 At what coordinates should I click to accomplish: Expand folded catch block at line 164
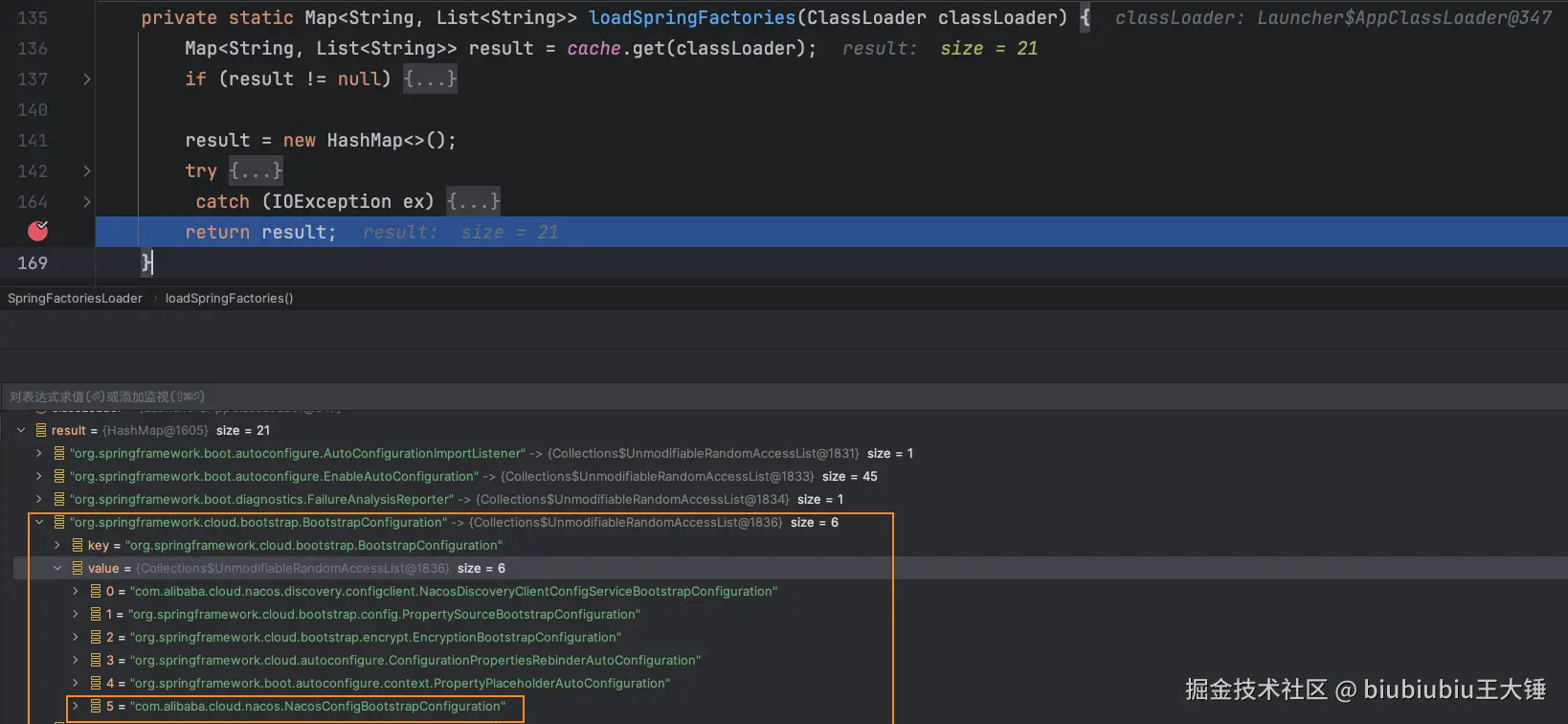pyautogui.click(x=87, y=202)
